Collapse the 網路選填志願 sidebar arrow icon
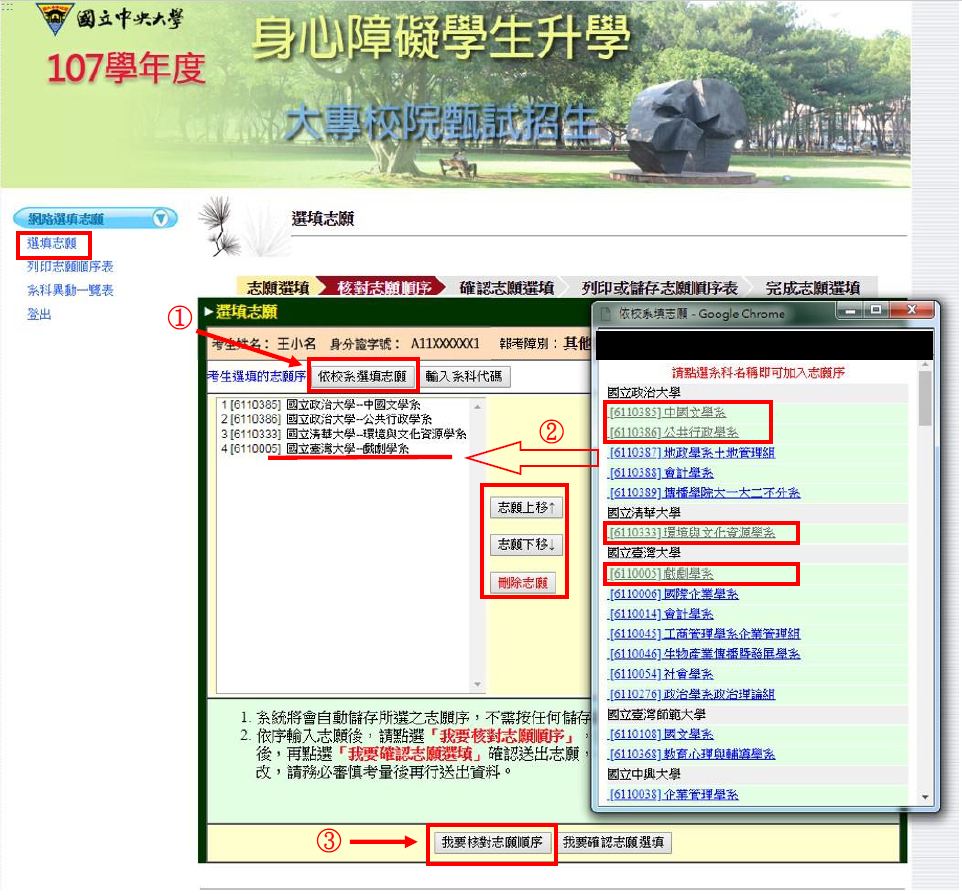This screenshot has width=962, height=895. 161,218
